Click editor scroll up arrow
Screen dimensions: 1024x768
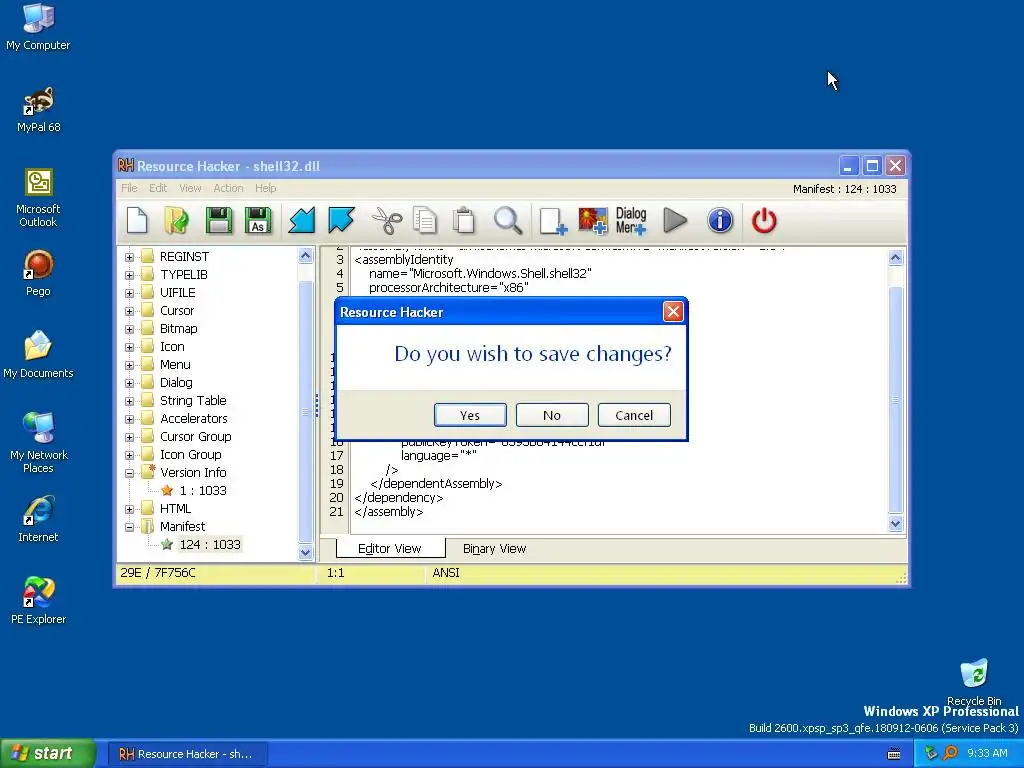(895, 258)
